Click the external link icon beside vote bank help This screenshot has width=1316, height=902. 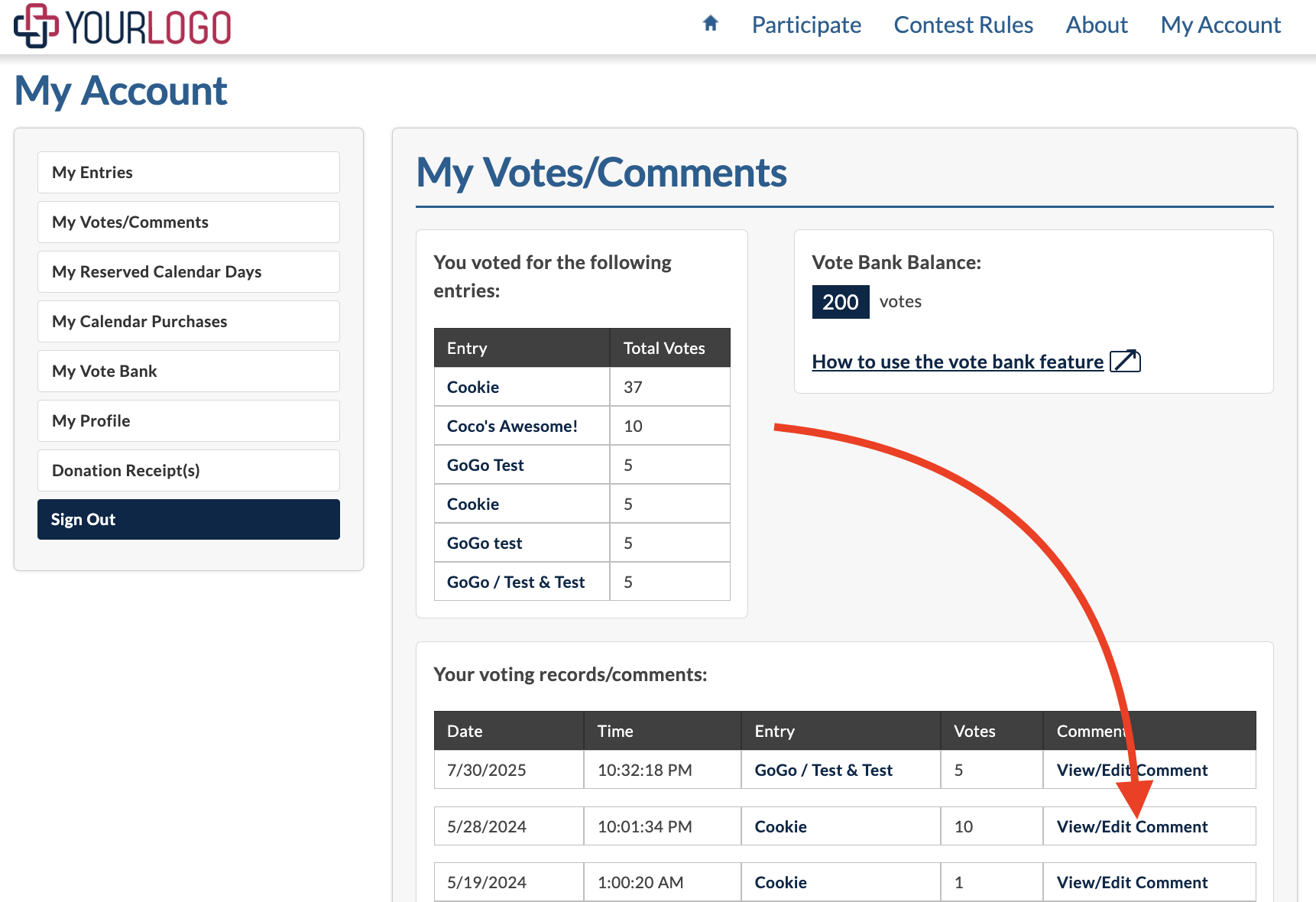pos(1124,362)
